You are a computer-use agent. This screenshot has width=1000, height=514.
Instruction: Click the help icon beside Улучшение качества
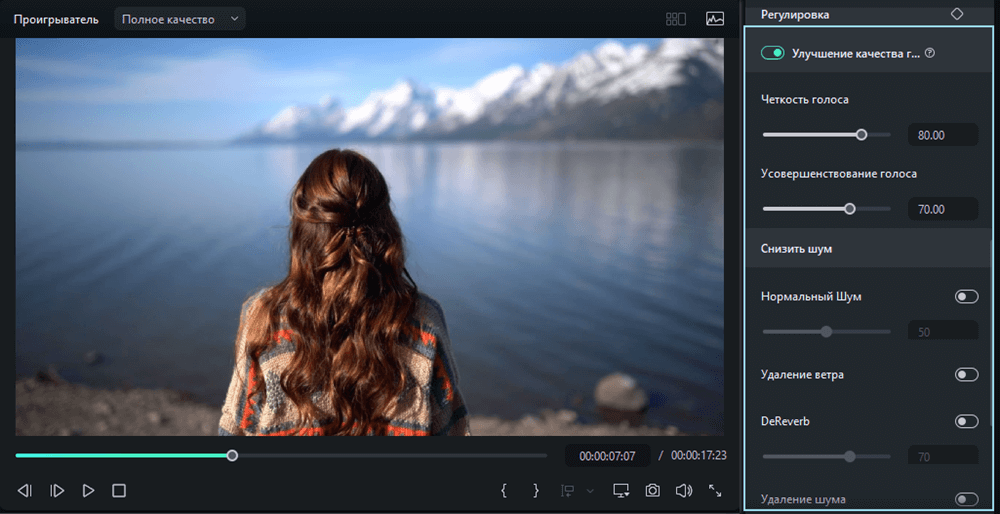[x=930, y=54]
